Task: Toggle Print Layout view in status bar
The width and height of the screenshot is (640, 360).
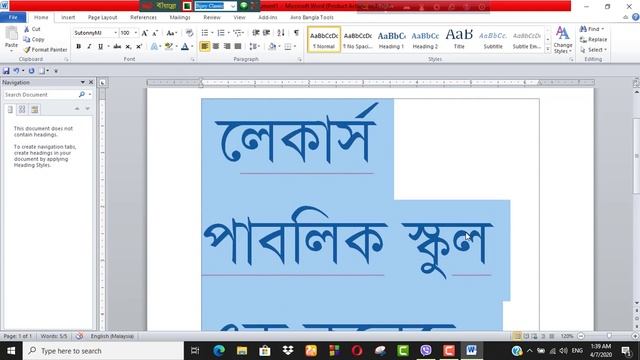Action: 518,336
